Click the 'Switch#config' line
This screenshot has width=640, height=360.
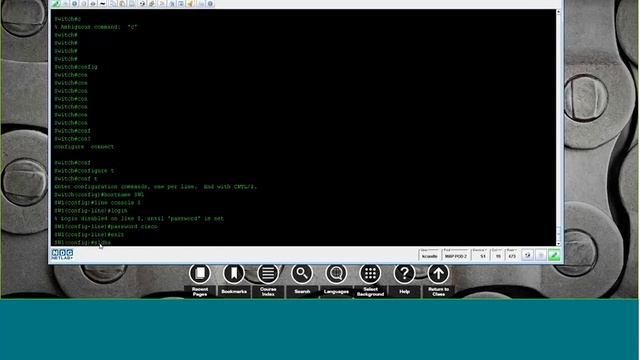[76, 67]
